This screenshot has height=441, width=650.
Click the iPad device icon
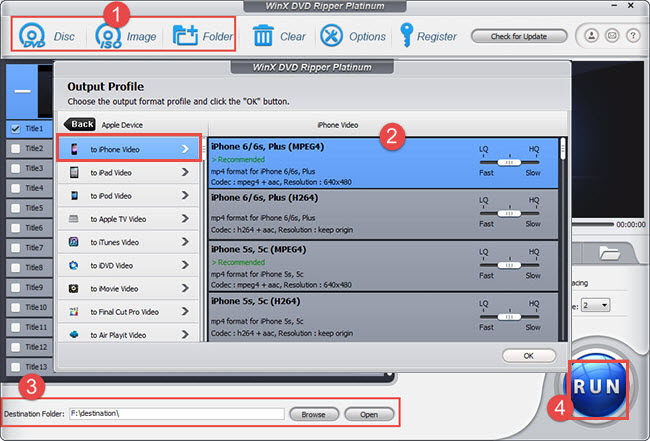coord(74,172)
